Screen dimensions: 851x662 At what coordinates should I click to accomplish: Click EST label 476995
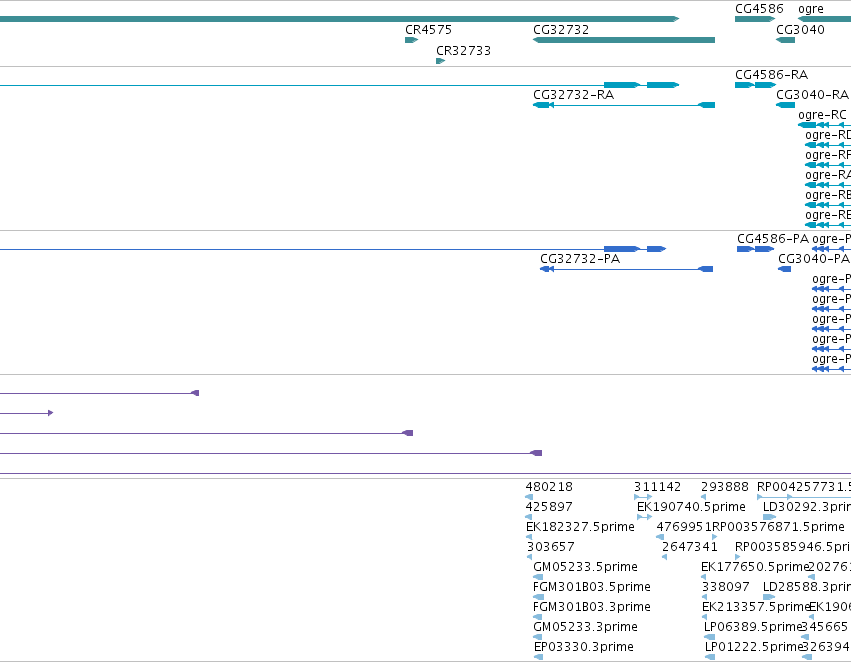tap(680, 527)
